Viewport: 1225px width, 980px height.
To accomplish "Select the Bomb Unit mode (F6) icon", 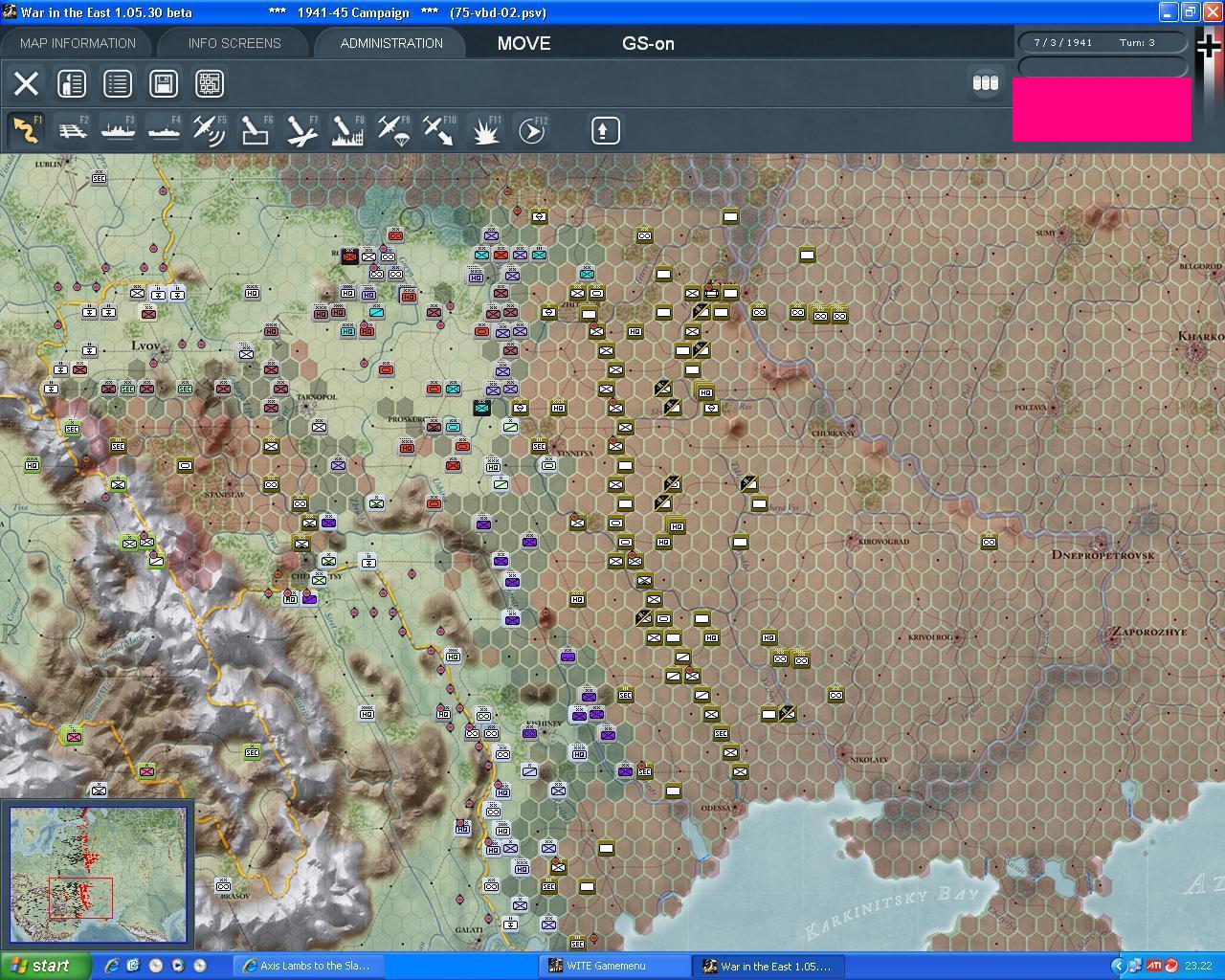I will pyautogui.click(x=256, y=130).
